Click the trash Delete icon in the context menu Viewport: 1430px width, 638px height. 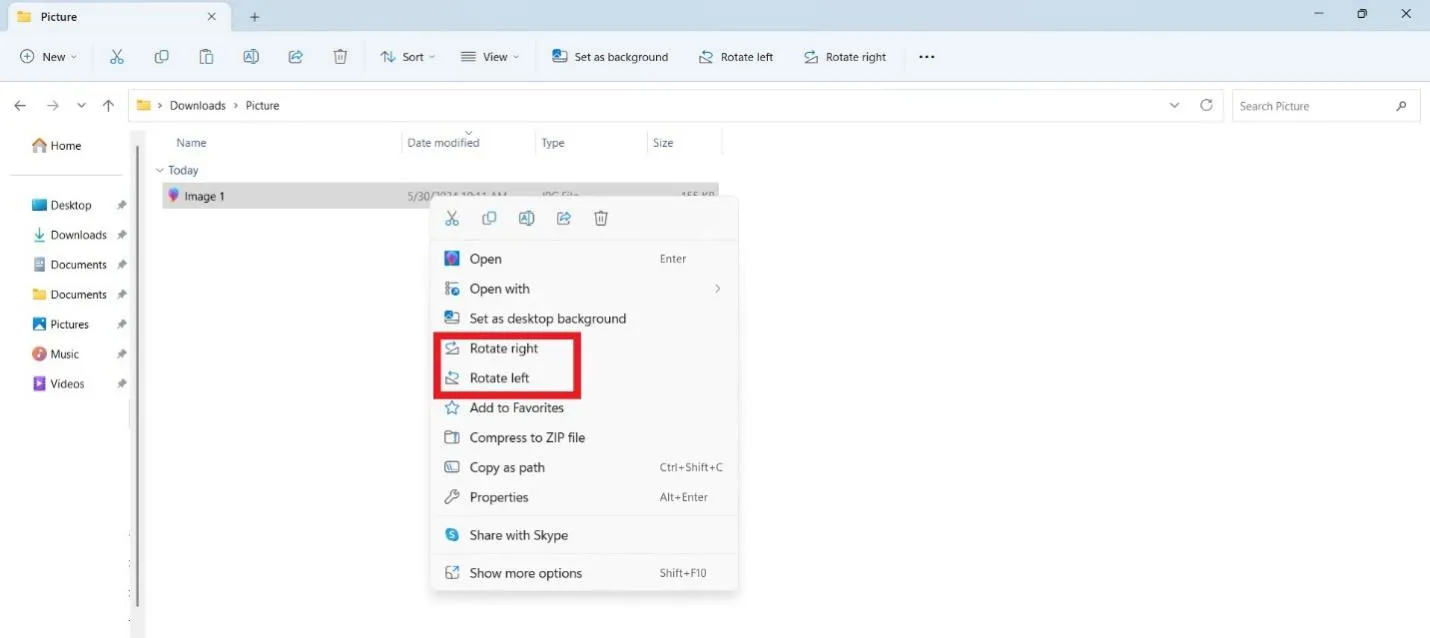click(600, 218)
